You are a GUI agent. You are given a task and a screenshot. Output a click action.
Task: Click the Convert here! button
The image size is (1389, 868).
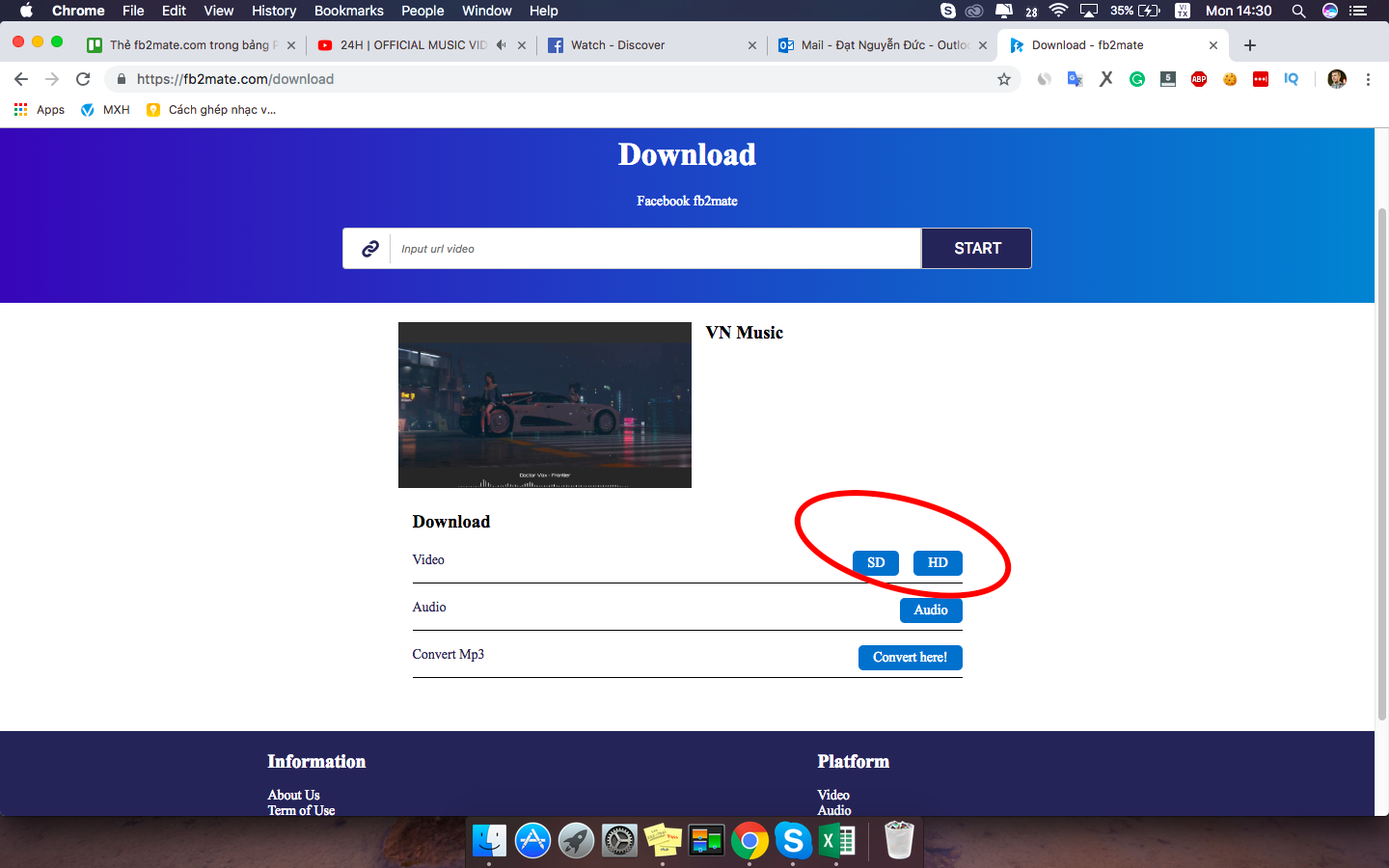click(x=910, y=657)
